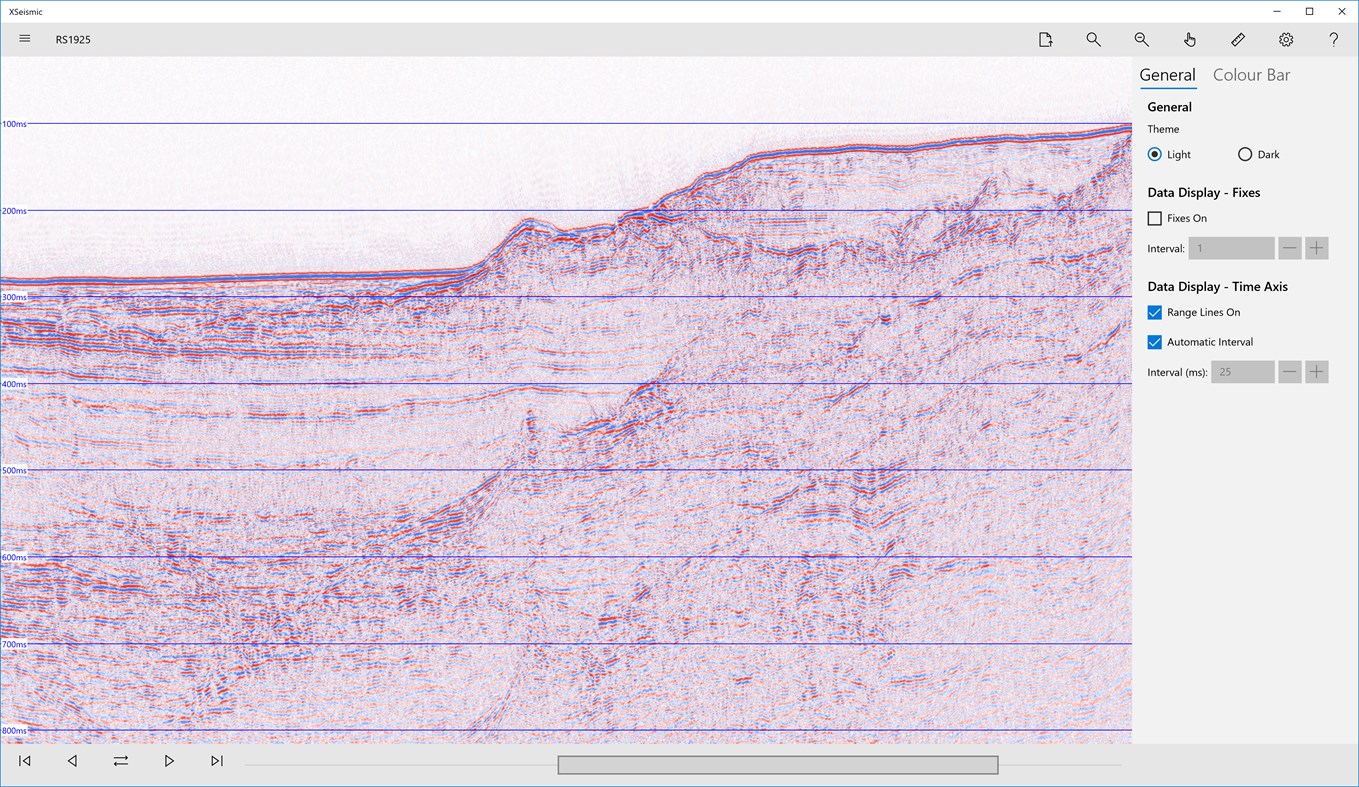Select the measure ruler tool

click(1237, 39)
